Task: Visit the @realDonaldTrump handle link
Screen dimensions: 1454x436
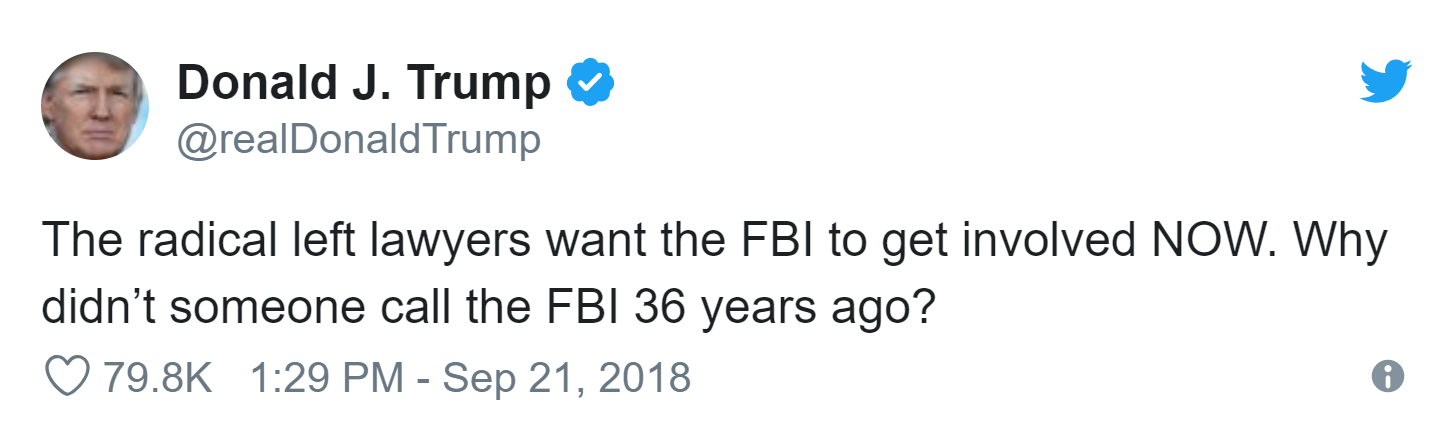Action: point(358,139)
